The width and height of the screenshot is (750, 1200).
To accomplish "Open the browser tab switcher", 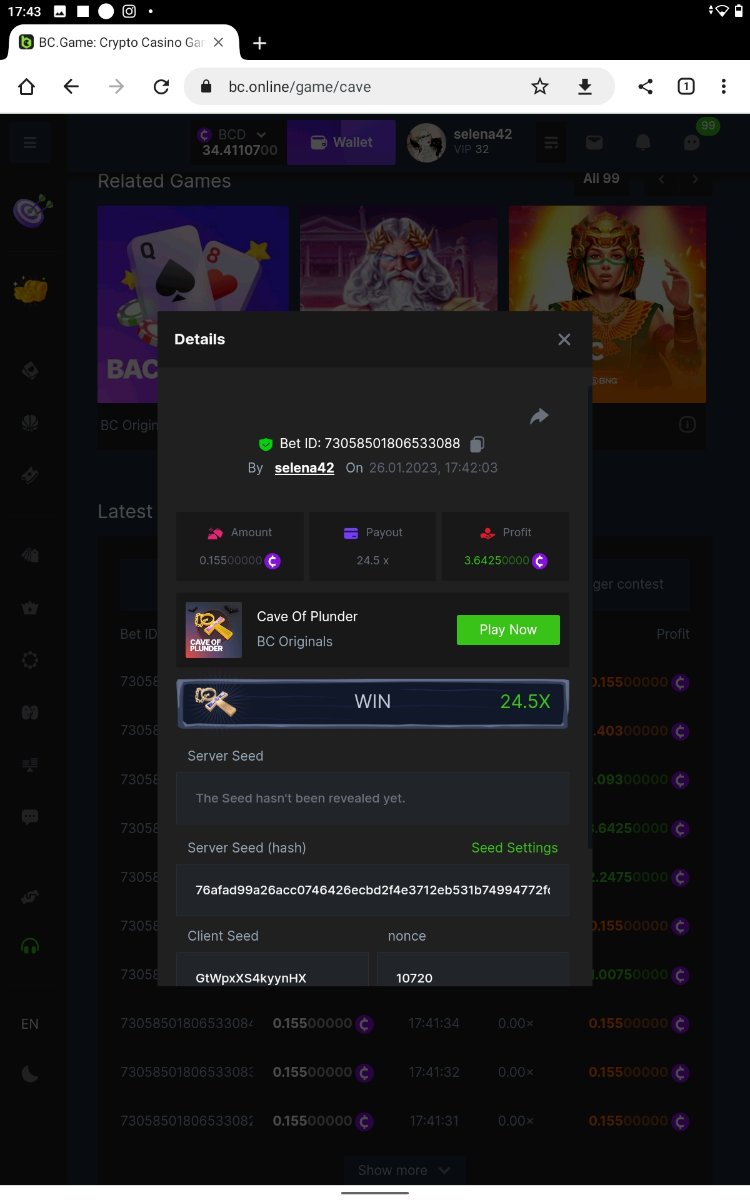I will click(686, 86).
